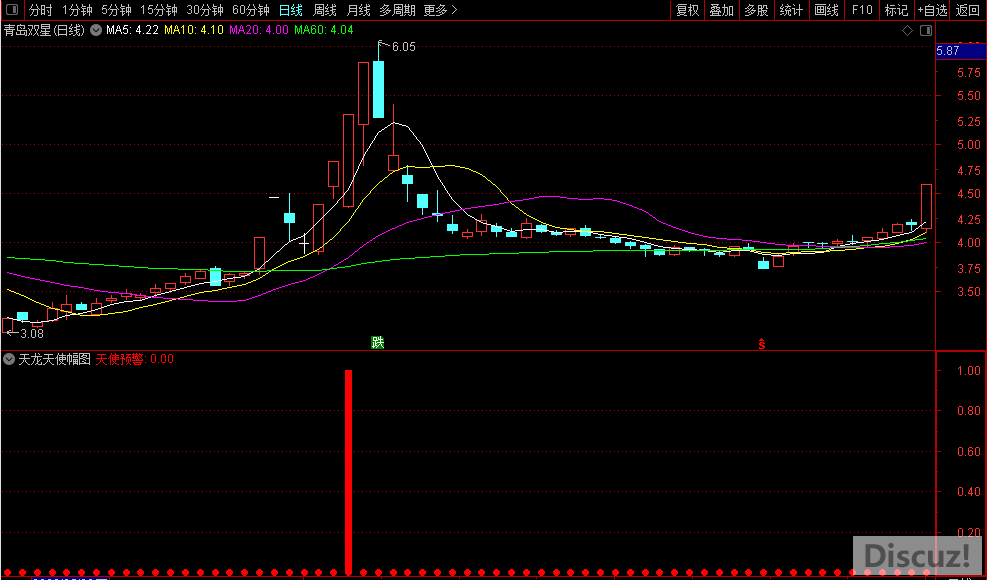This screenshot has height=580, width=987.
Task: Open the 更多 periods dropdown
Action: (x=440, y=10)
